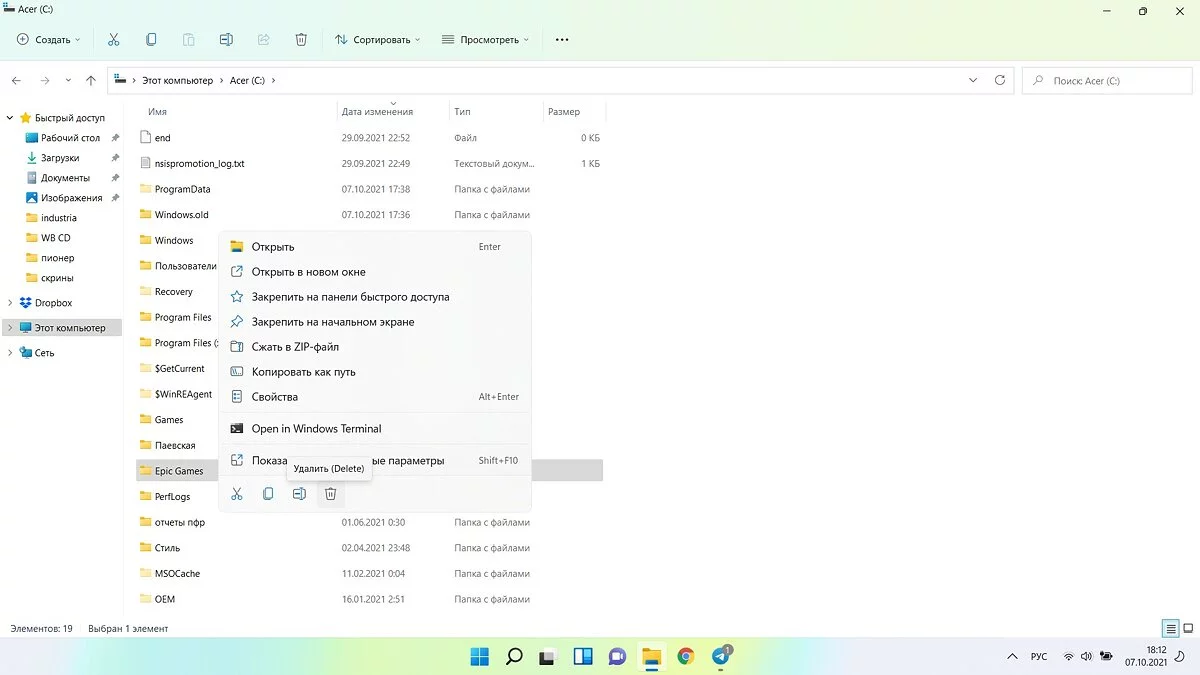
Task: Select Свойства in the context menu
Action: point(275,397)
